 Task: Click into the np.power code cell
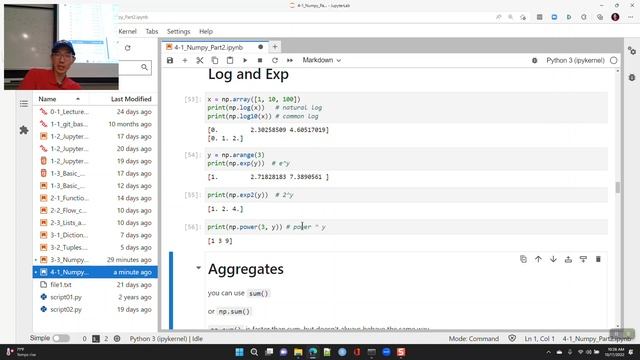(x=406, y=227)
